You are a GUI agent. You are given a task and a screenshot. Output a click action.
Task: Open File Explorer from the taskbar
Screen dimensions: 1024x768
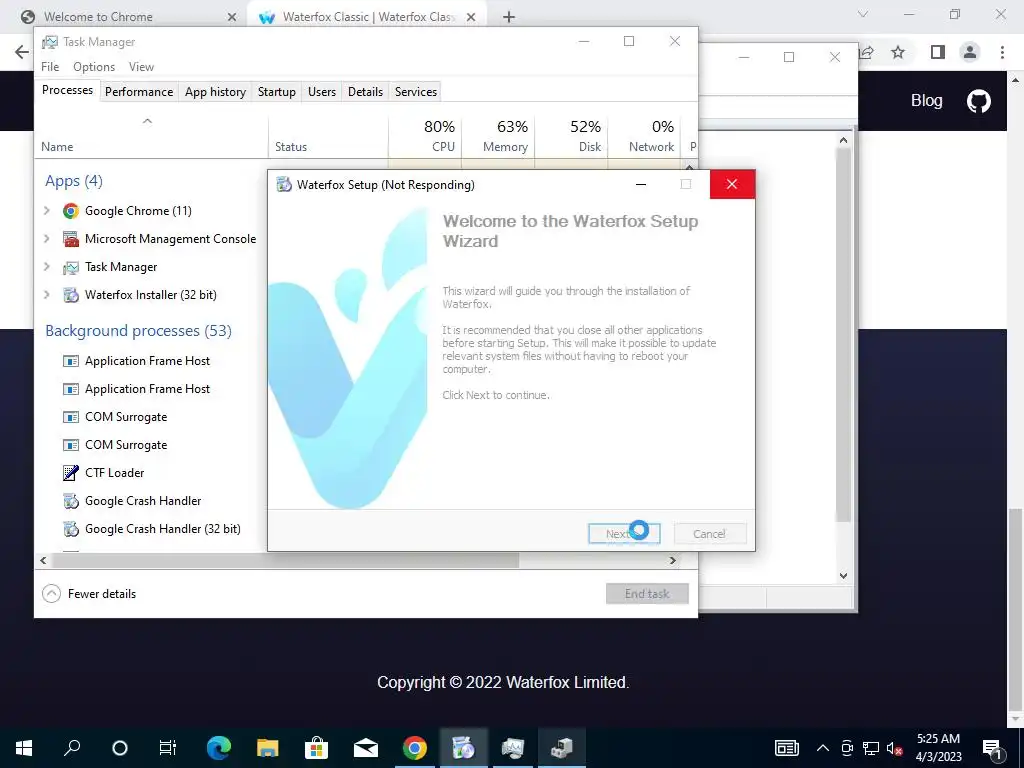coord(268,748)
